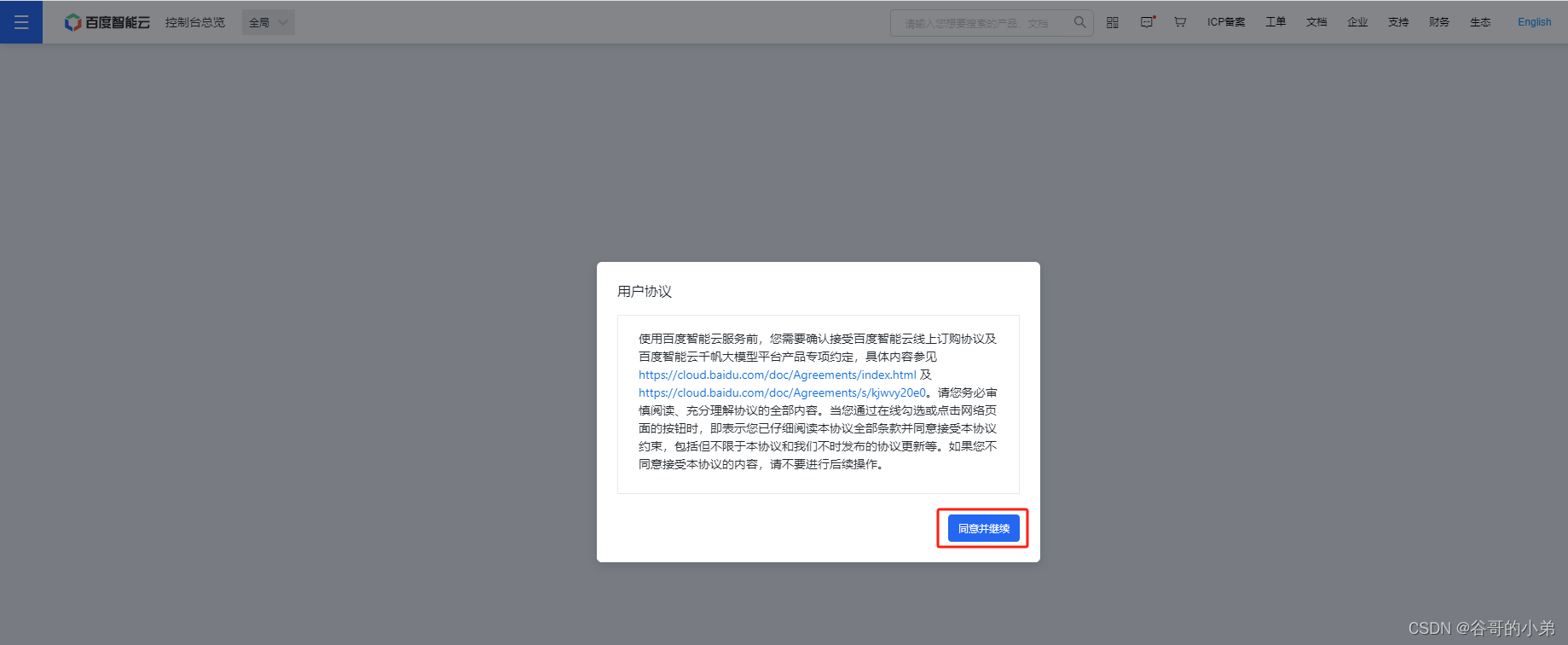1568x645 pixels.
Task: Open the 生态 ecosystem menu
Action: pos(1480,22)
